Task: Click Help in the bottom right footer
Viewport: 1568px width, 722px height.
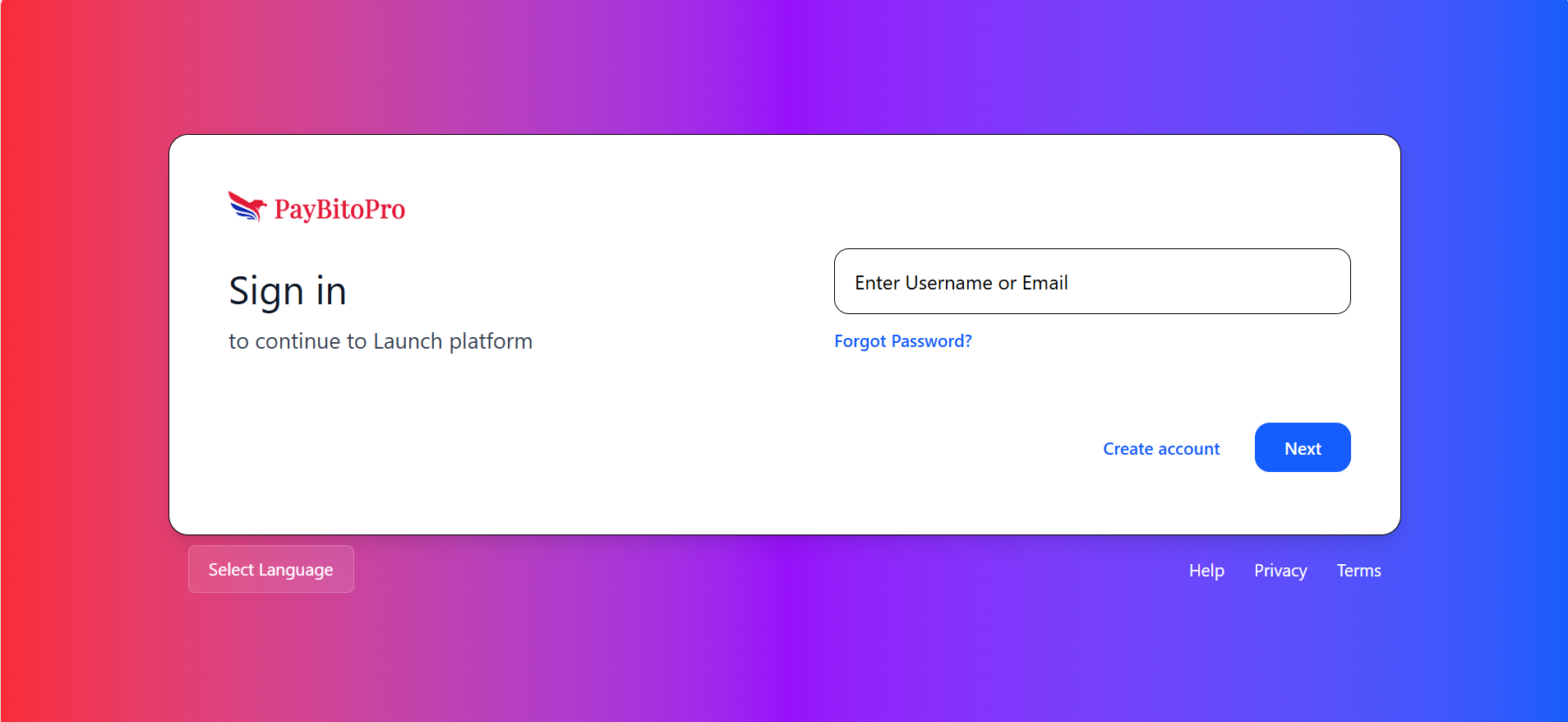Action: [1206, 570]
